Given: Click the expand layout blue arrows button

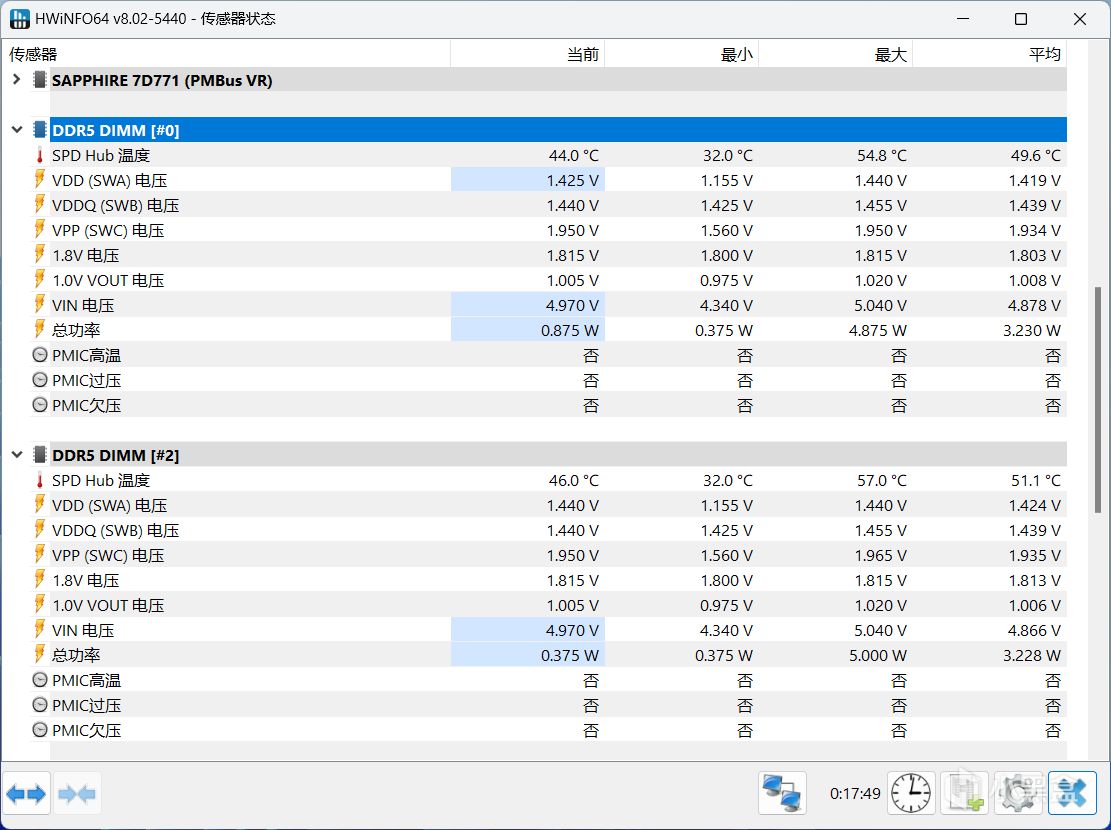Looking at the screenshot, I should [26, 793].
